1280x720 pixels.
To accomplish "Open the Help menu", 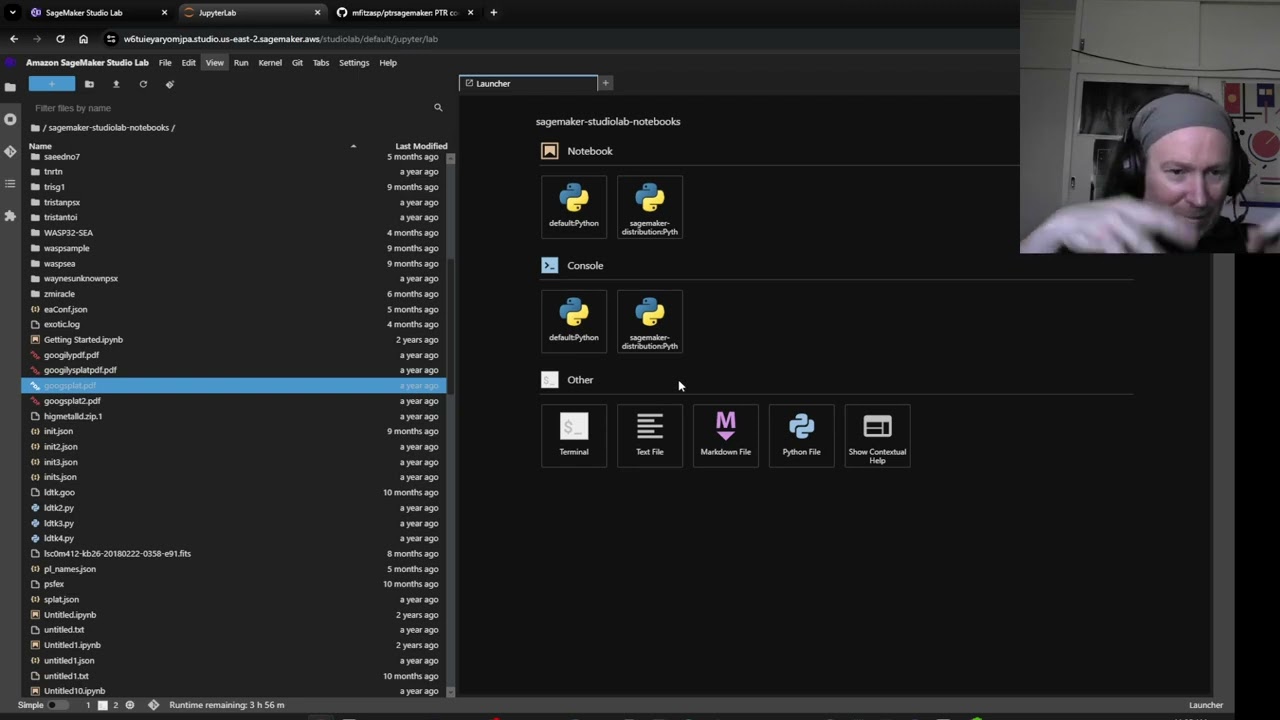I will tap(388, 63).
